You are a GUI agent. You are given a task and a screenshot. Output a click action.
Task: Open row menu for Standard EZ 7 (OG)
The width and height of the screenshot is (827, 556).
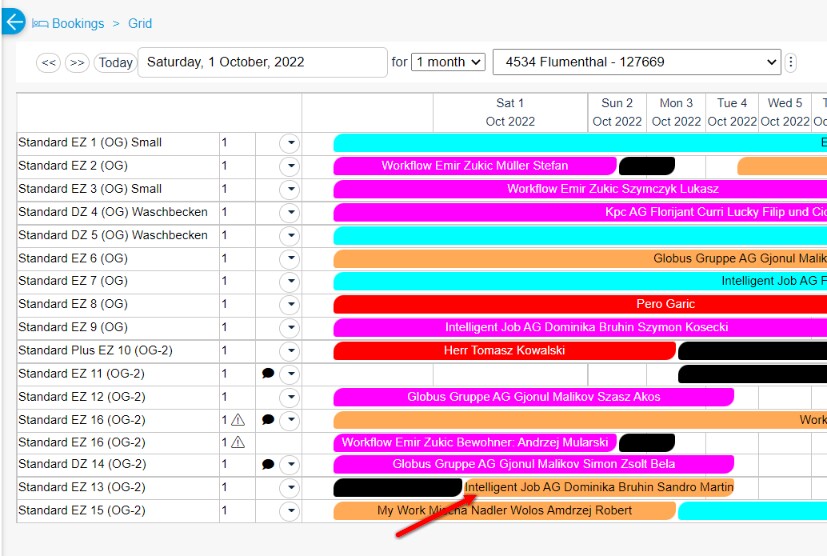pos(290,282)
